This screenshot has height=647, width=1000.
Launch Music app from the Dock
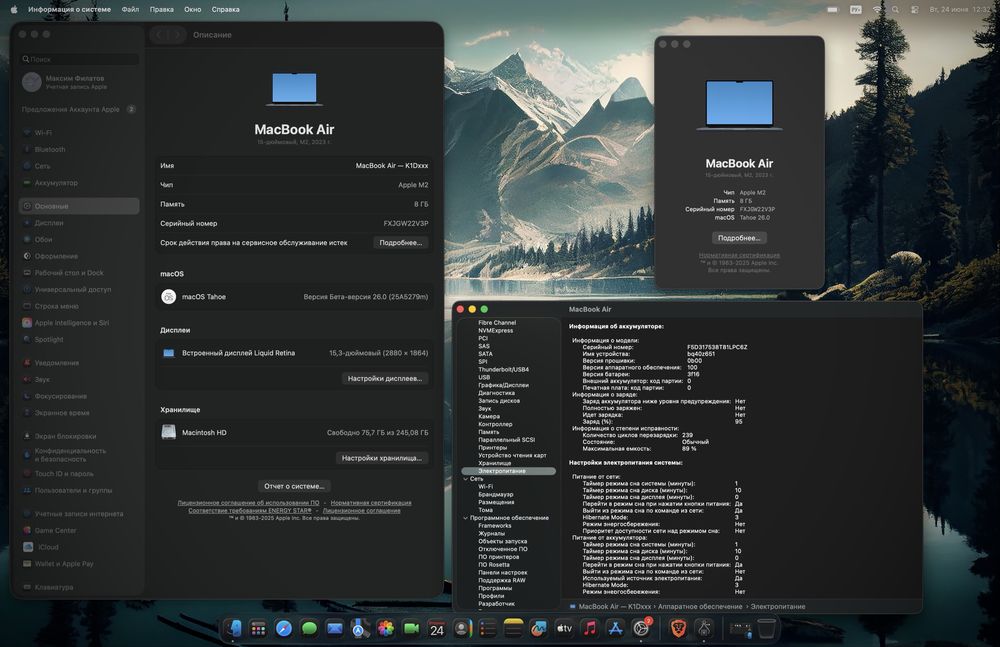coord(590,628)
